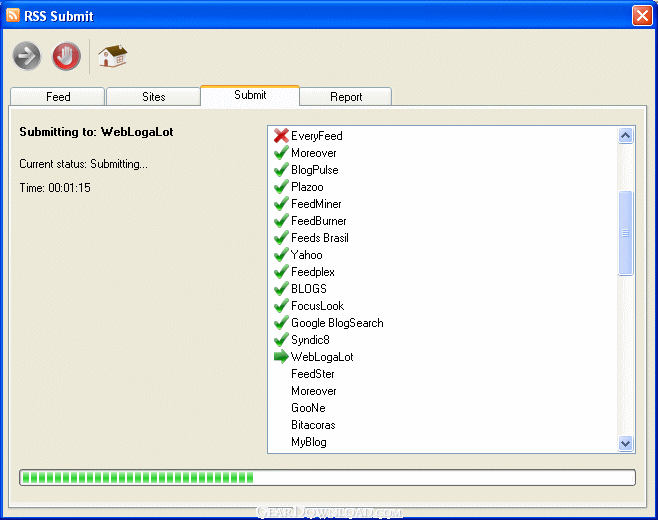This screenshot has height=520, width=658.
Task: Click the green check beside BLOGS
Action: (281, 289)
